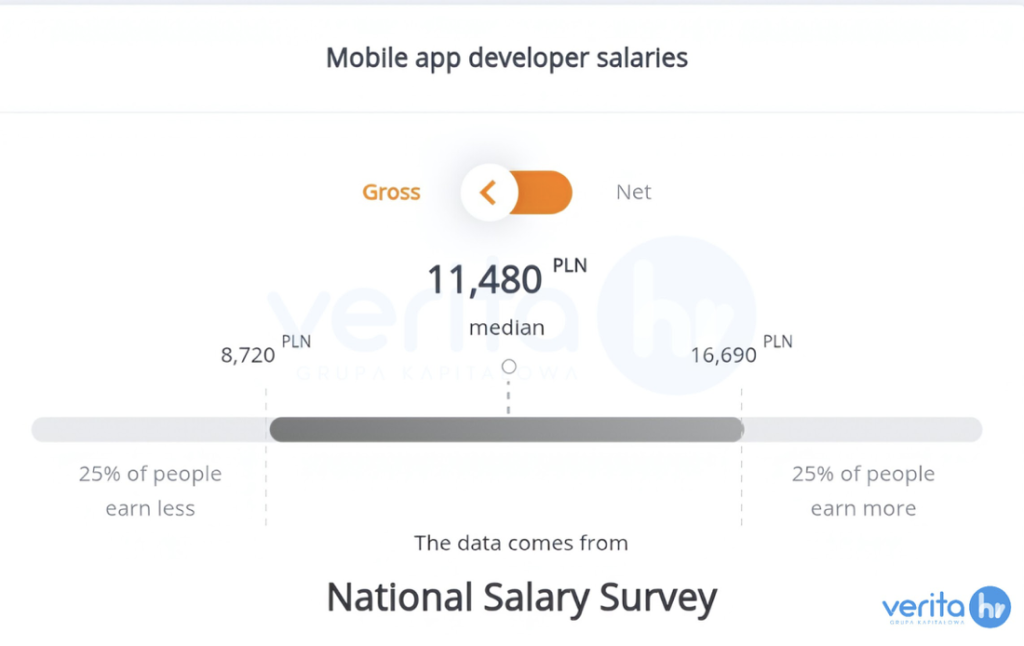Screen dimensions: 1024x646
Task: Select the 11,480 PLN median value
Action: 486,280
